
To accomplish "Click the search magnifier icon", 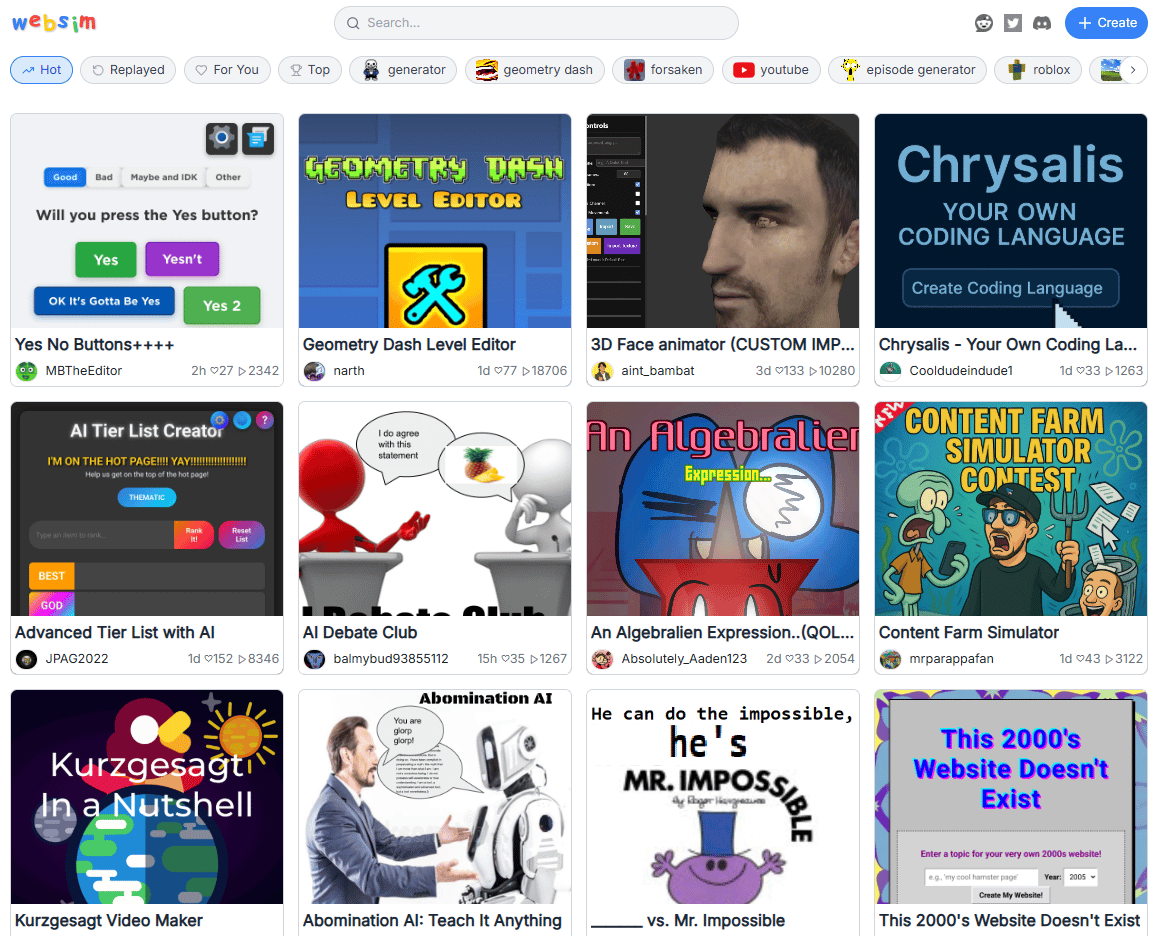I will (x=353, y=23).
